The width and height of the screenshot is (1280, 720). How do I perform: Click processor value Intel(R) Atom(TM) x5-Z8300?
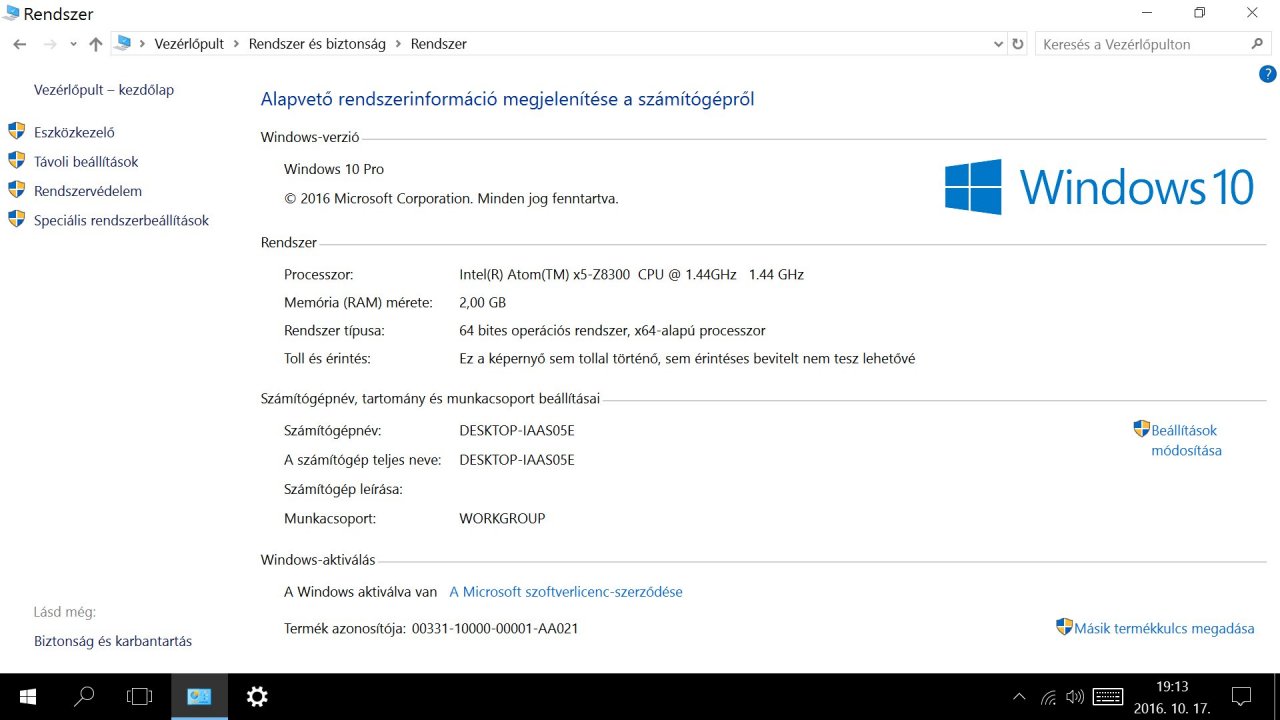[x=631, y=274]
